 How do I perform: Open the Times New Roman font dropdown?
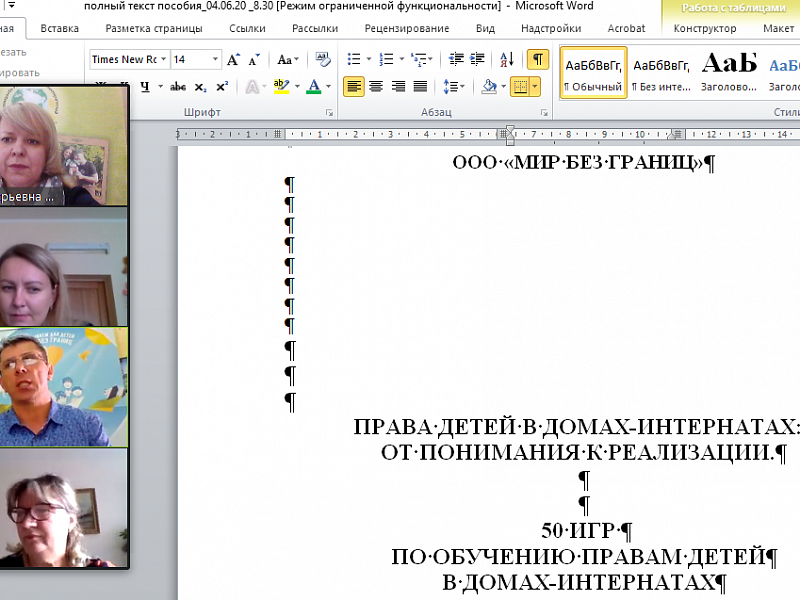coord(162,60)
